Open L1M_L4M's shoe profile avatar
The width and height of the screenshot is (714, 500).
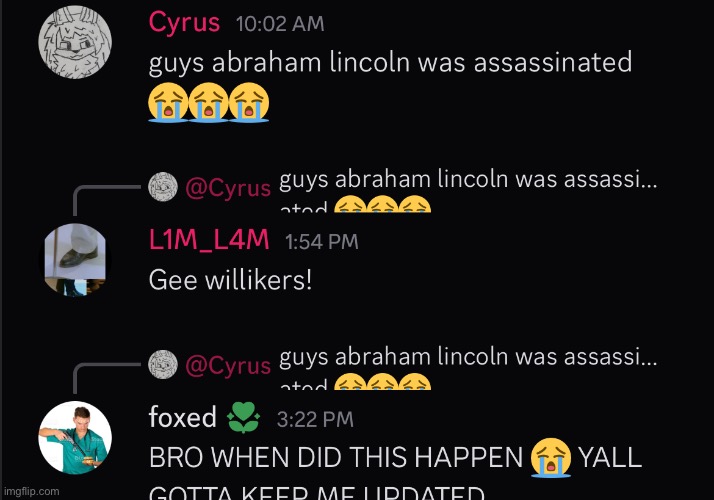pos(75,260)
